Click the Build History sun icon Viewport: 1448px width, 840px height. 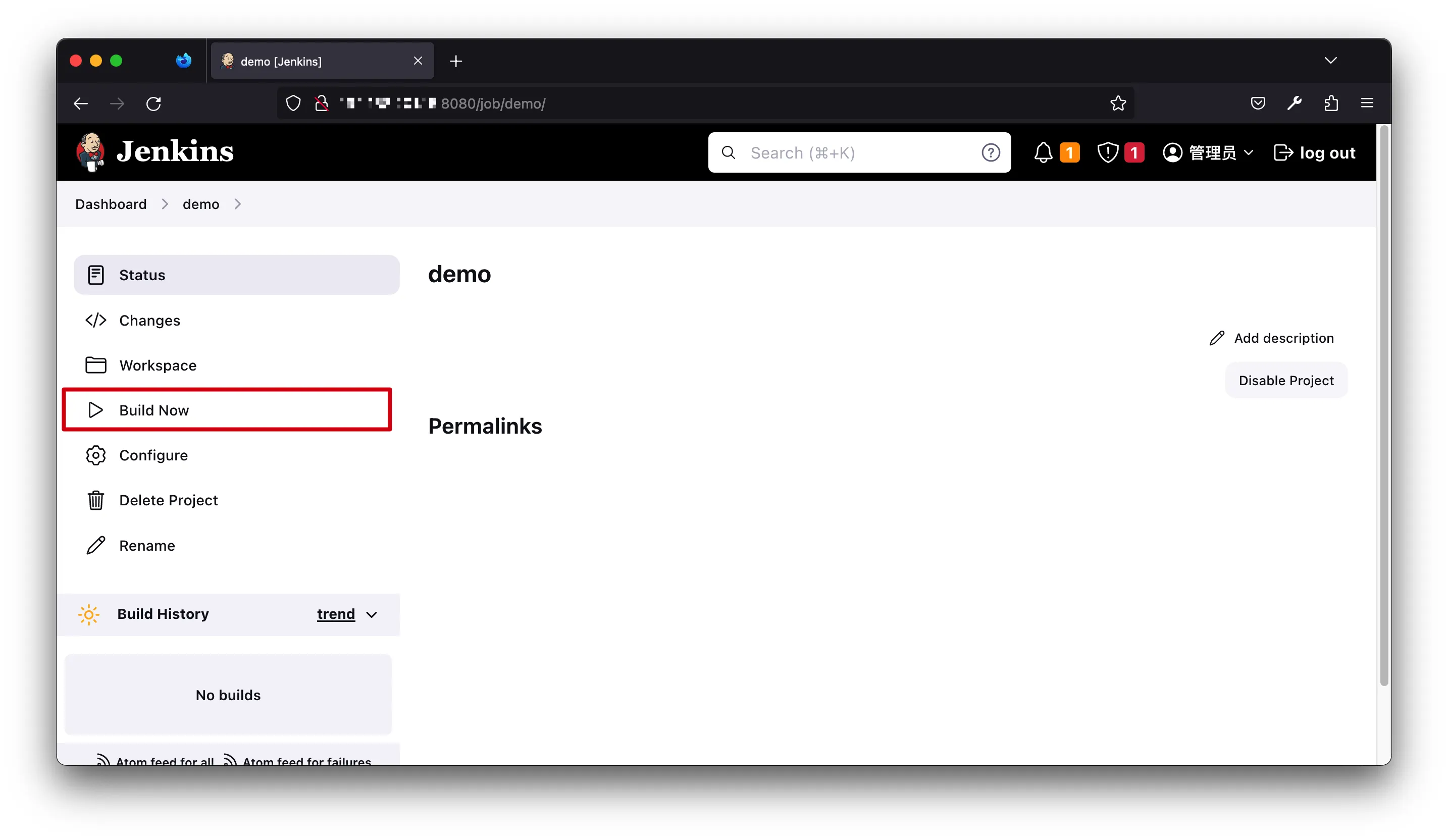pyautogui.click(x=88, y=615)
